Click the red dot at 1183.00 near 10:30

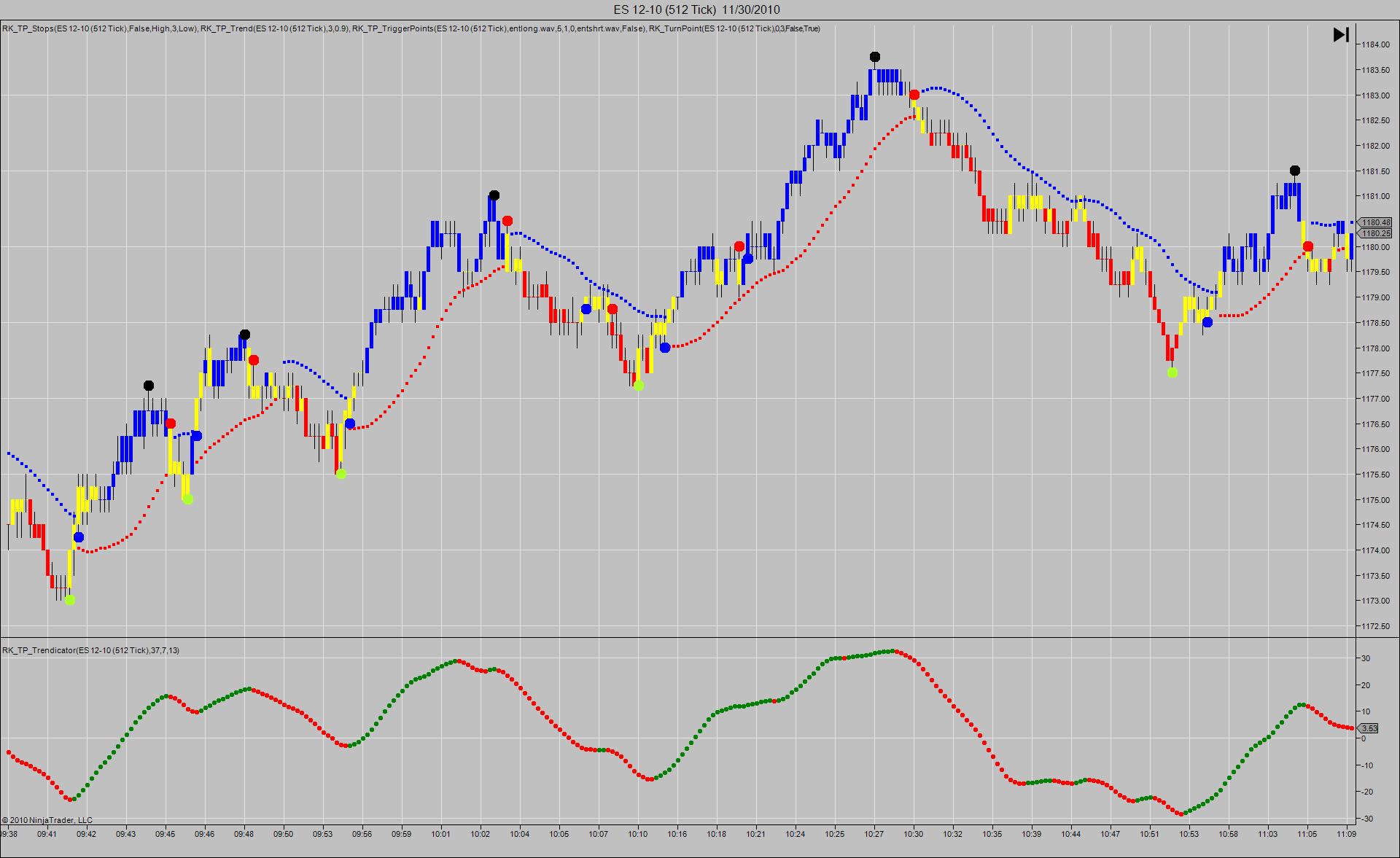[914, 95]
